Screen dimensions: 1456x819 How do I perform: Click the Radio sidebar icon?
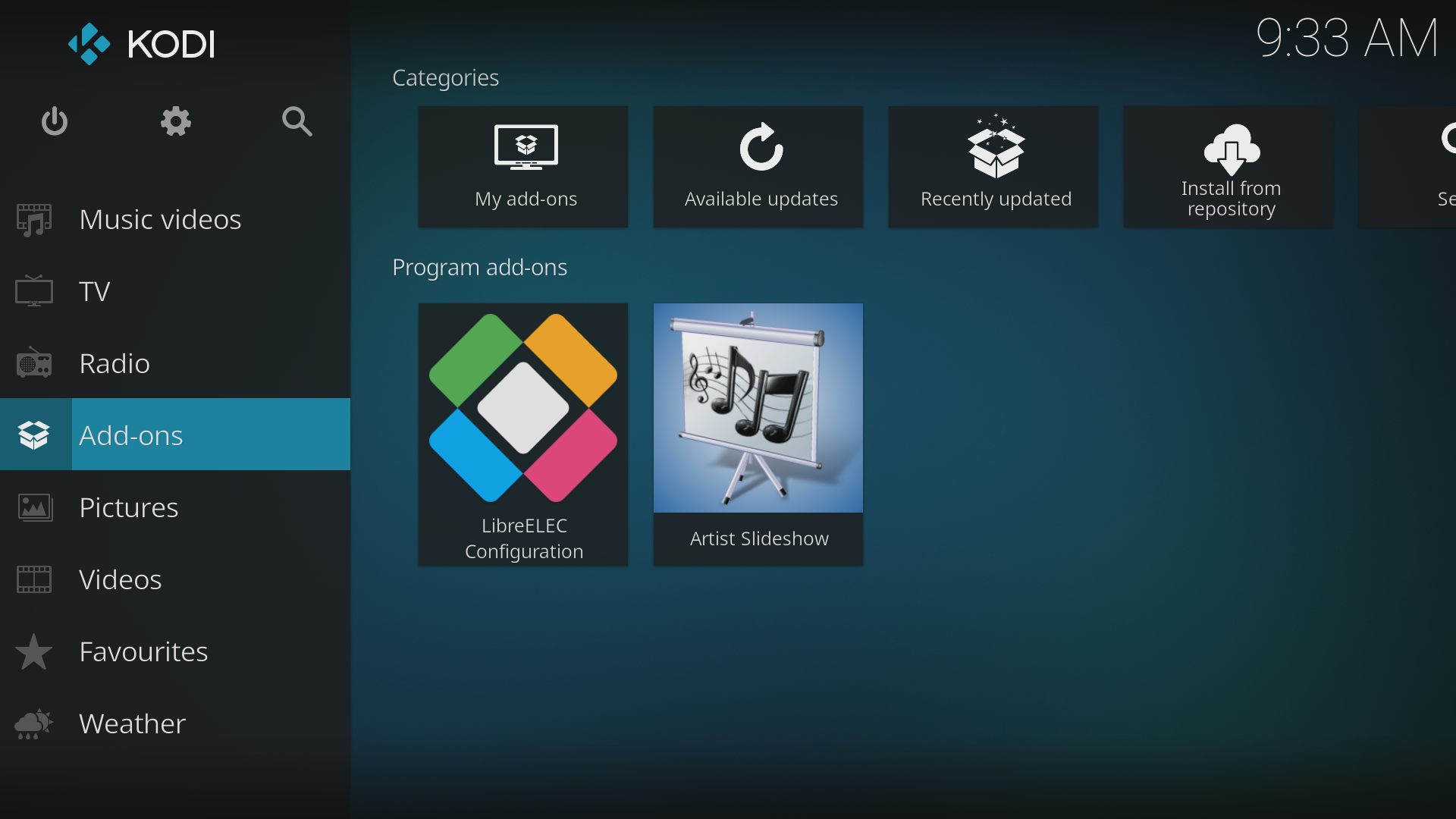pyautogui.click(x=34, y=363)
